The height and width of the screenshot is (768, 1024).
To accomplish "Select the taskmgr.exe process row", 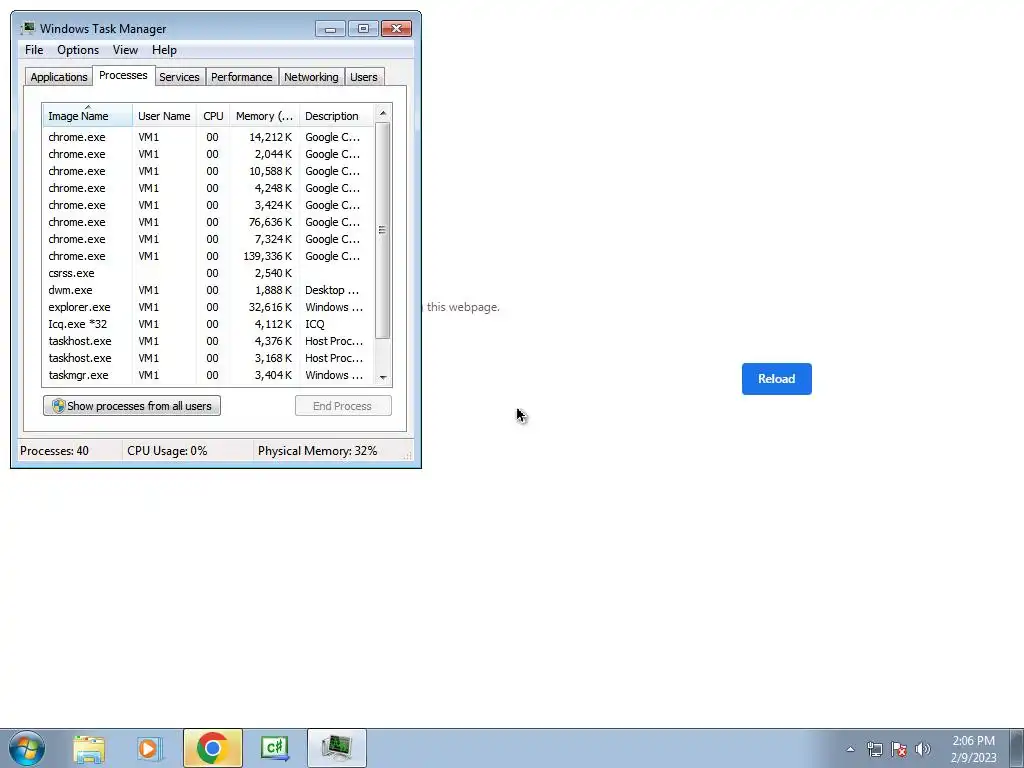I will pyautogui.click(x=209, y=375).
